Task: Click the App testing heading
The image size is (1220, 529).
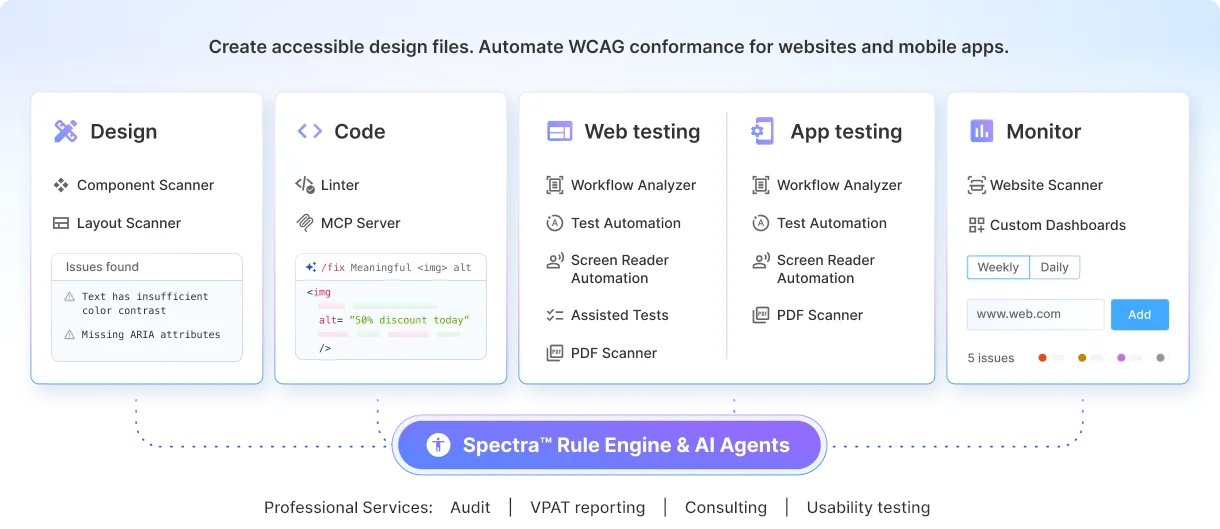Action: pos(846,131)
